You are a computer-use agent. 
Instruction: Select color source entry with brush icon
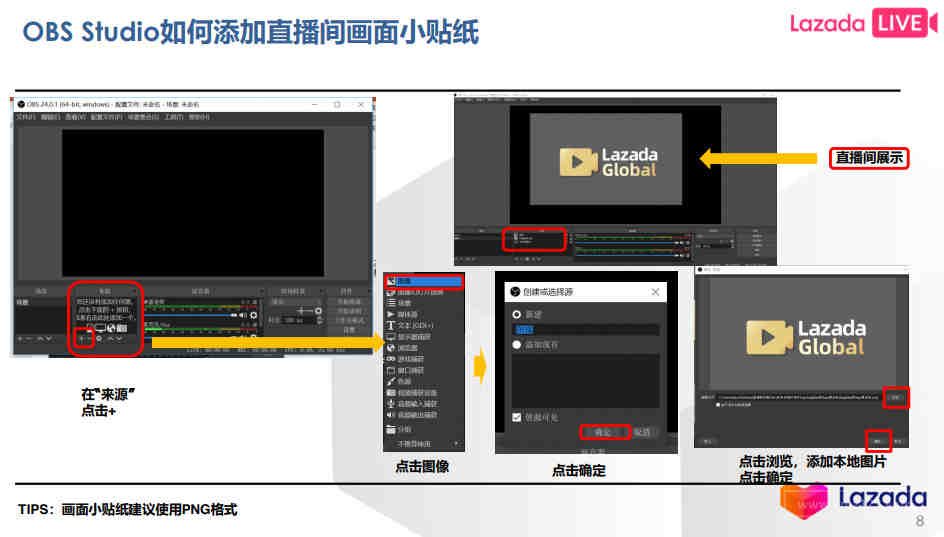click(424, 381)
